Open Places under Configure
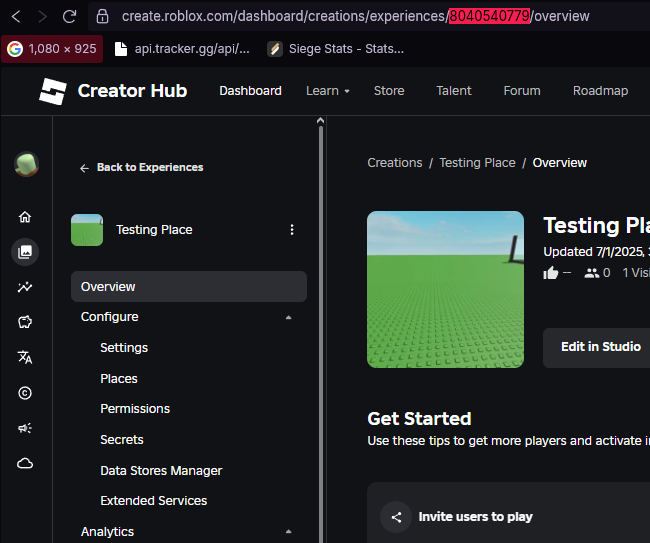Image resolution: width=650 pixels, height=543 pixels. (119, 378)
